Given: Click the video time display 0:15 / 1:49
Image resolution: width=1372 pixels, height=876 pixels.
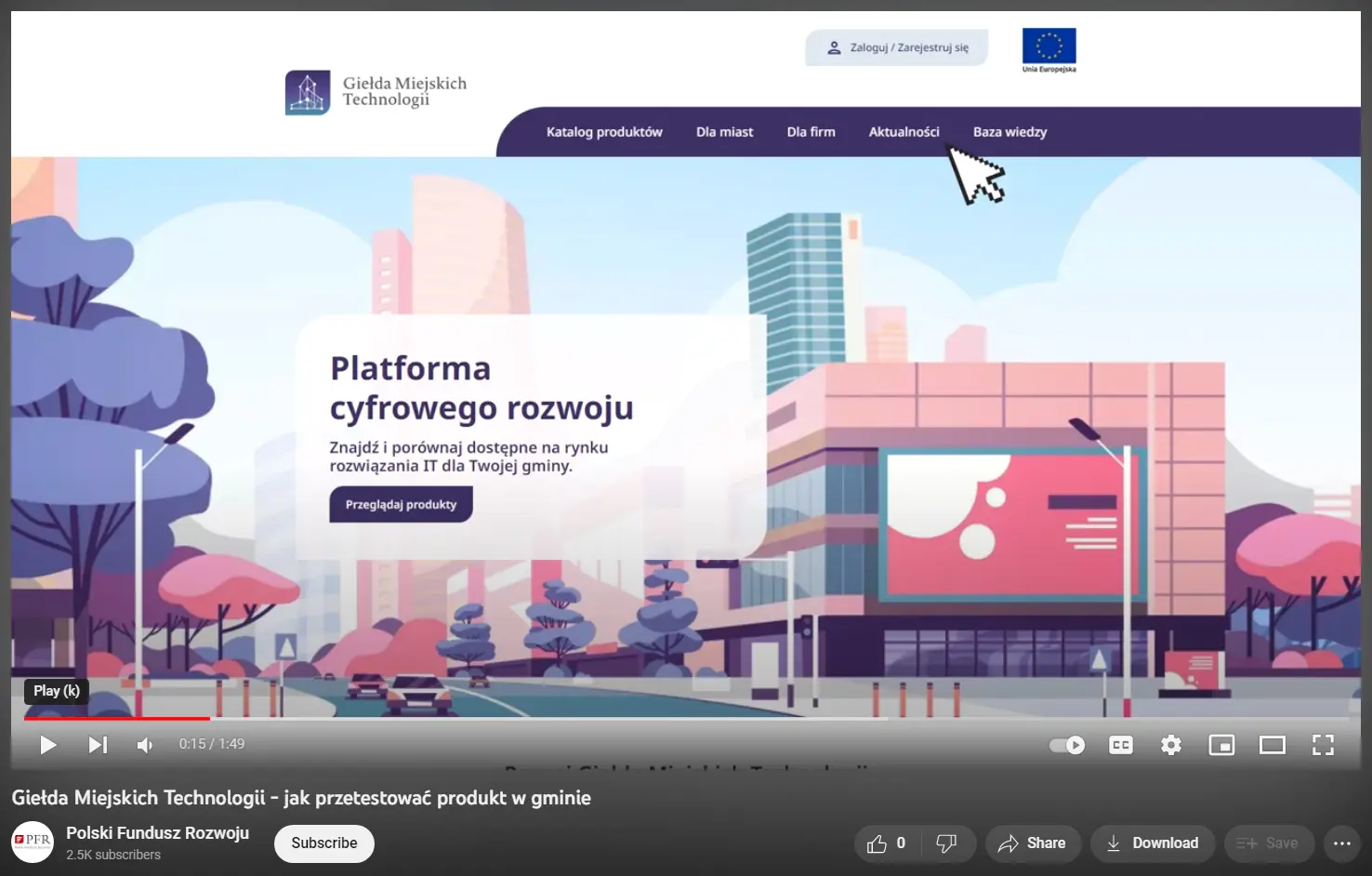Looking at the screenshot, I should point(212,744).
